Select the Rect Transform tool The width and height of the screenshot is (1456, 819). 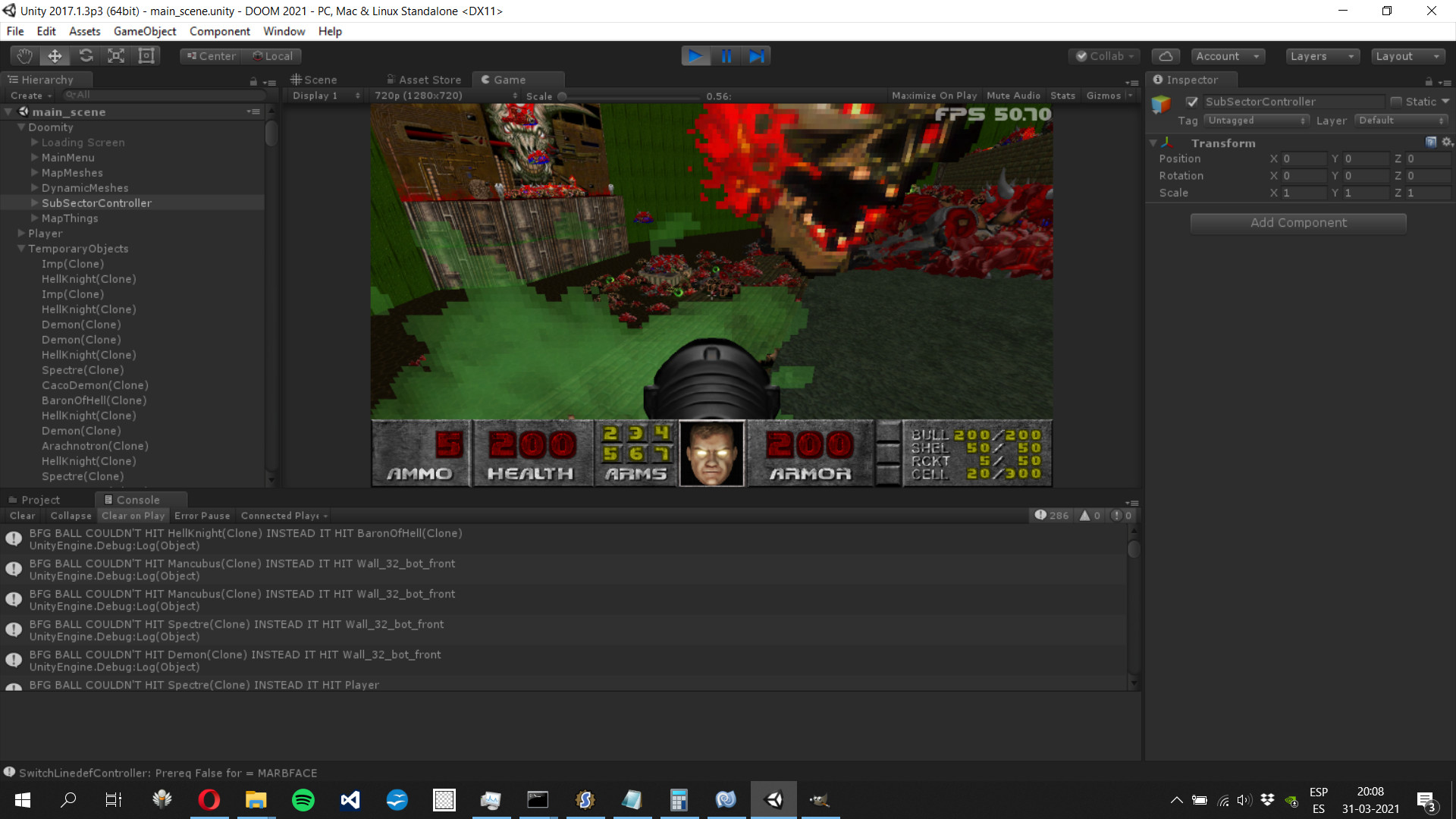point(146,56)
